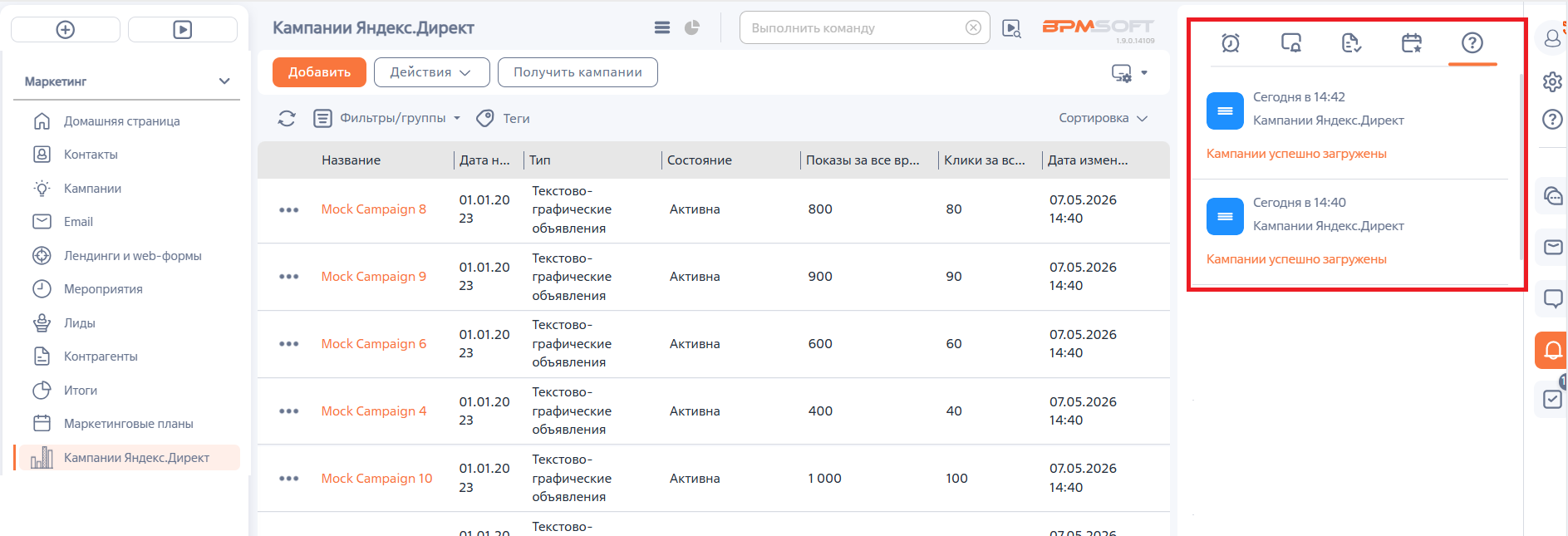Open the Действия dropdown
This screenshot has width=1568, height=536.
click(431, 72)
